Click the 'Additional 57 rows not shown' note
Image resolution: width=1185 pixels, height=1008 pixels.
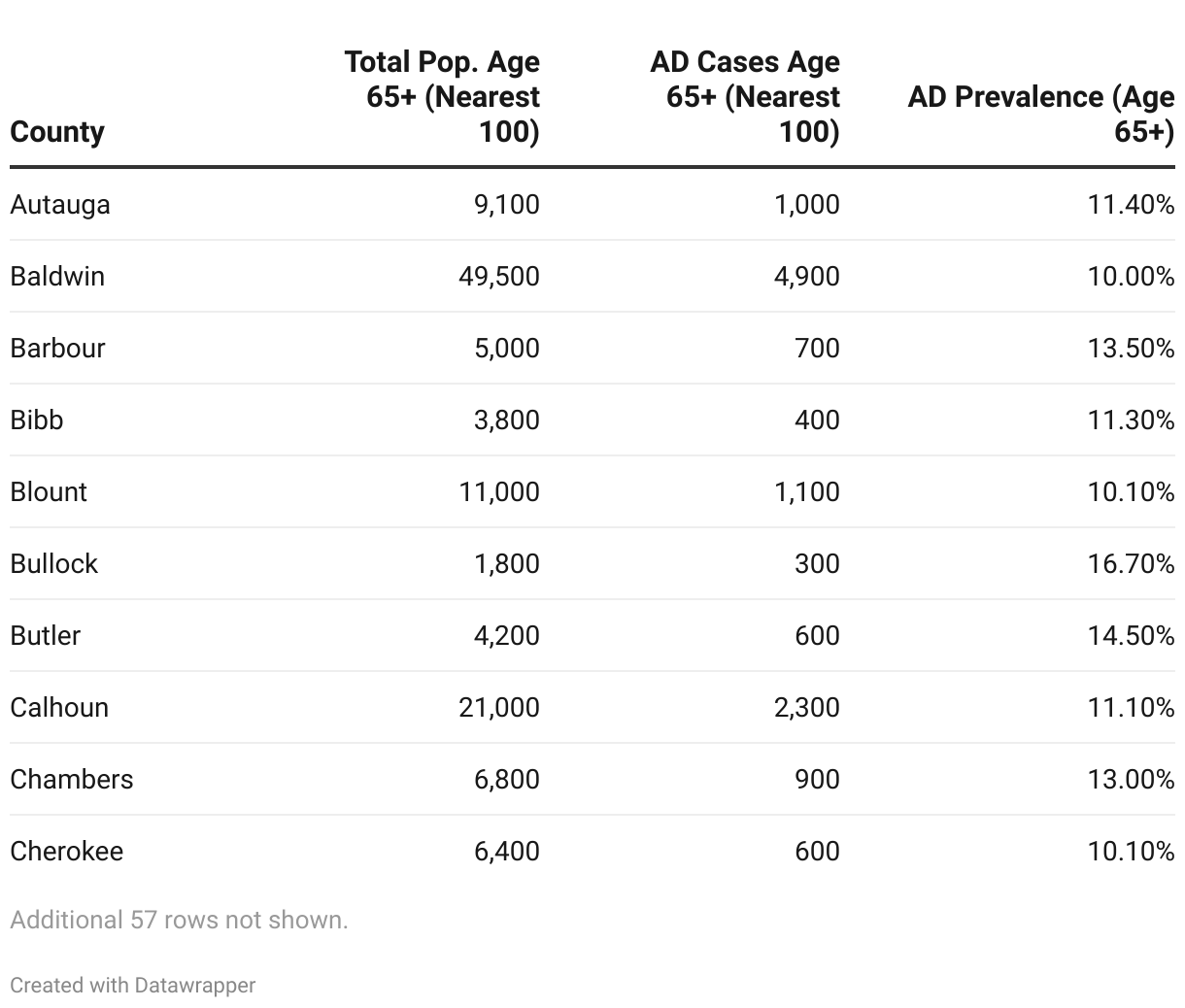179,920
